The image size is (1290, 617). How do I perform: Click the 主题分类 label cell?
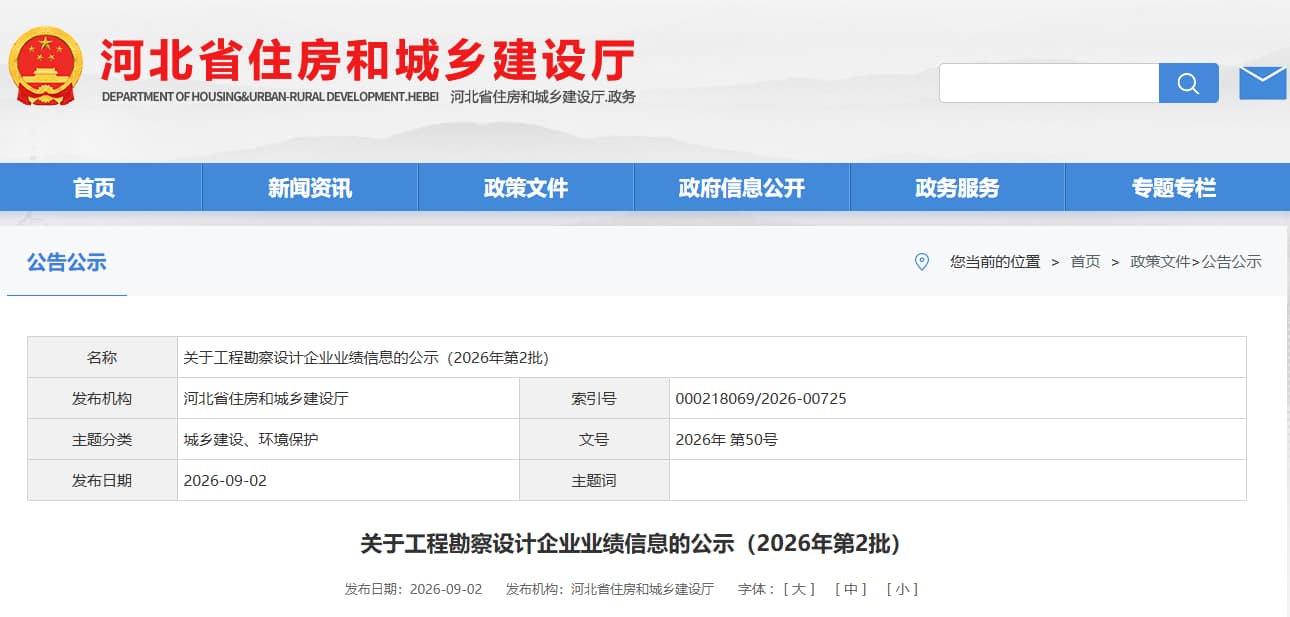tap(102, 439)
